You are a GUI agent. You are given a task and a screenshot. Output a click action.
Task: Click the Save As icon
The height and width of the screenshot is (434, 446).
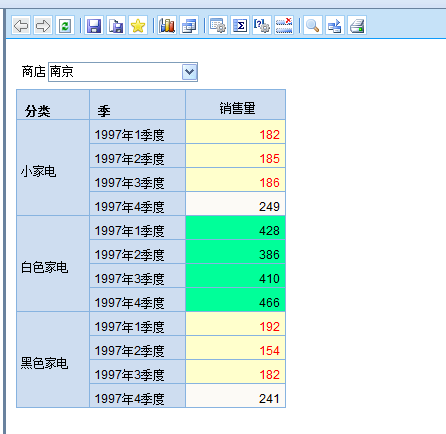pyautogui.click(x=116, y=25)
